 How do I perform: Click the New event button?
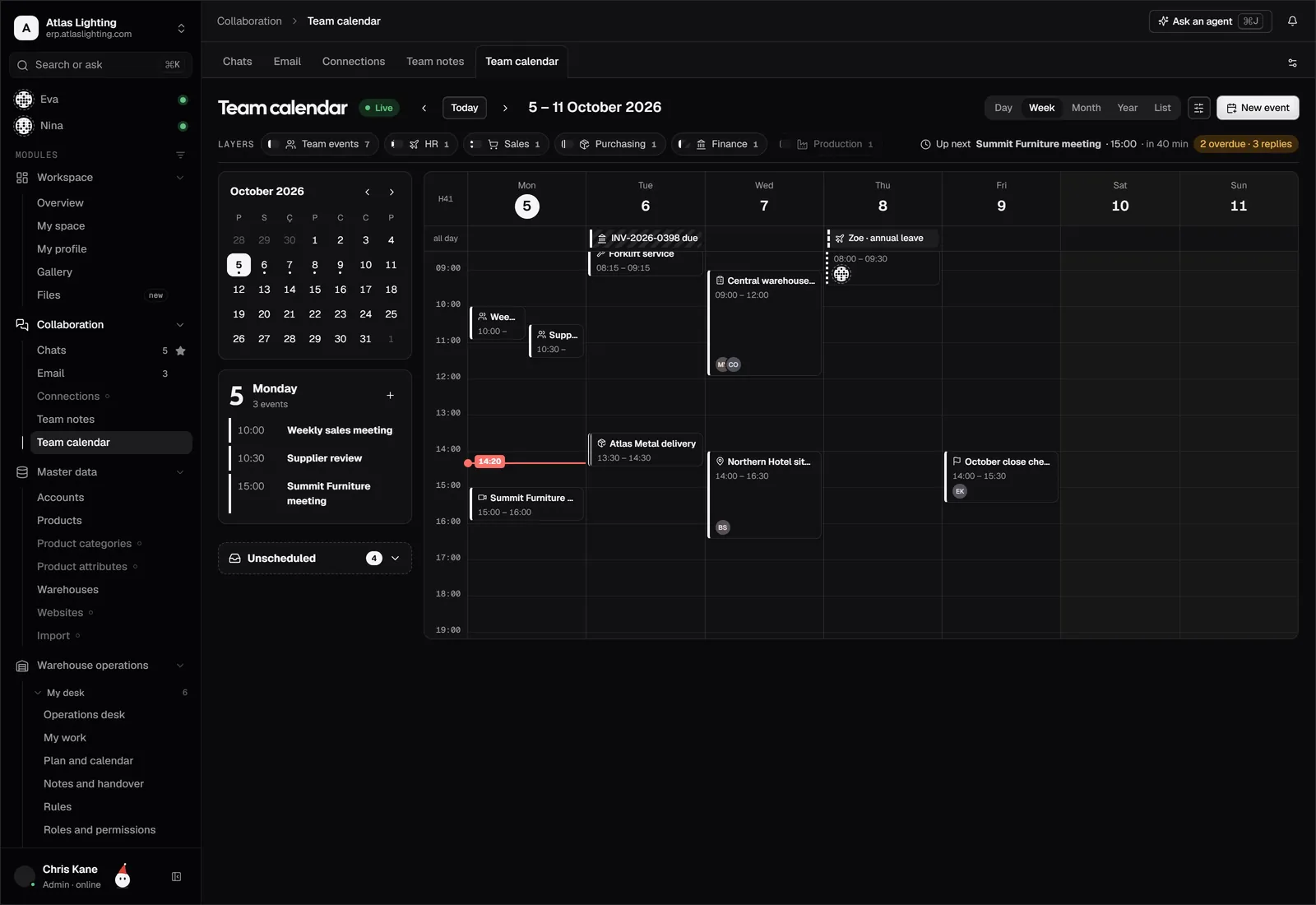(x=1258, y=108)
